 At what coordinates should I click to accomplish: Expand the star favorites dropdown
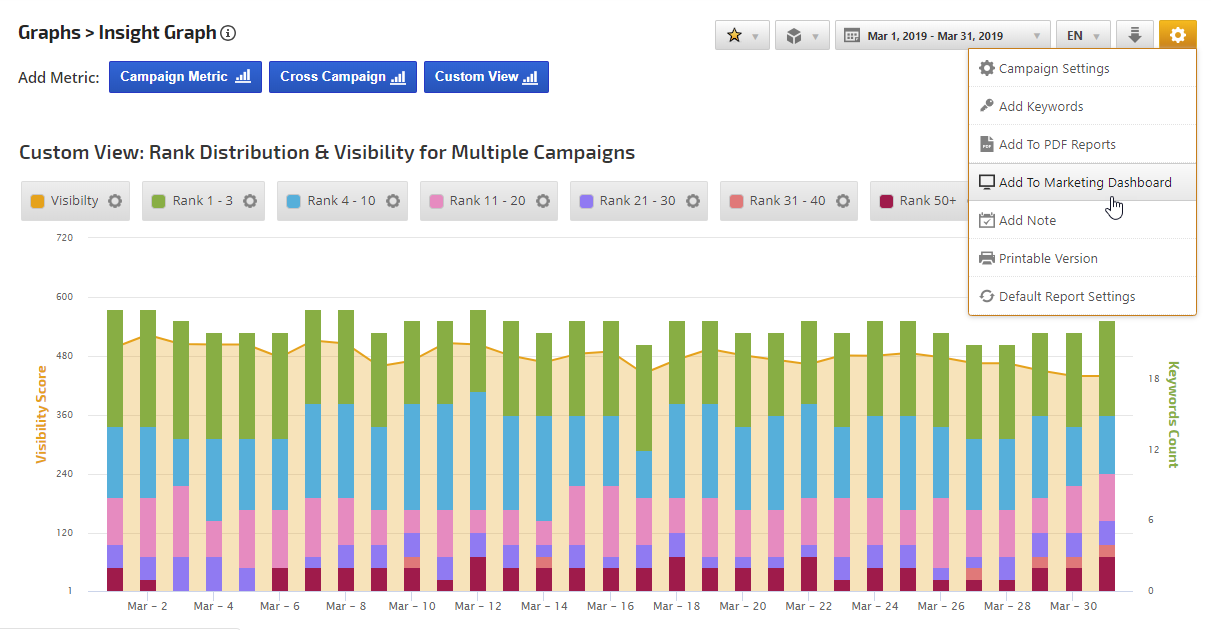tap(742, 35)
